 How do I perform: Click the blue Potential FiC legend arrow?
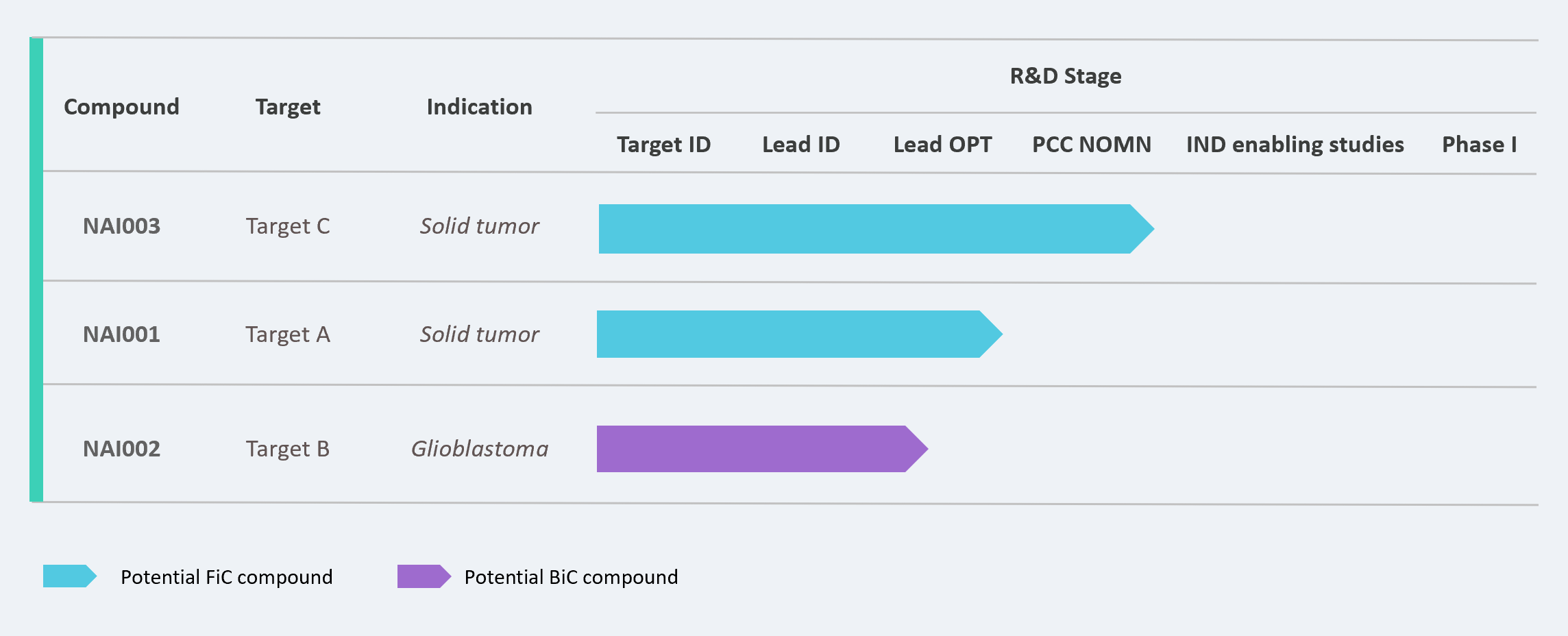(69, 576)
